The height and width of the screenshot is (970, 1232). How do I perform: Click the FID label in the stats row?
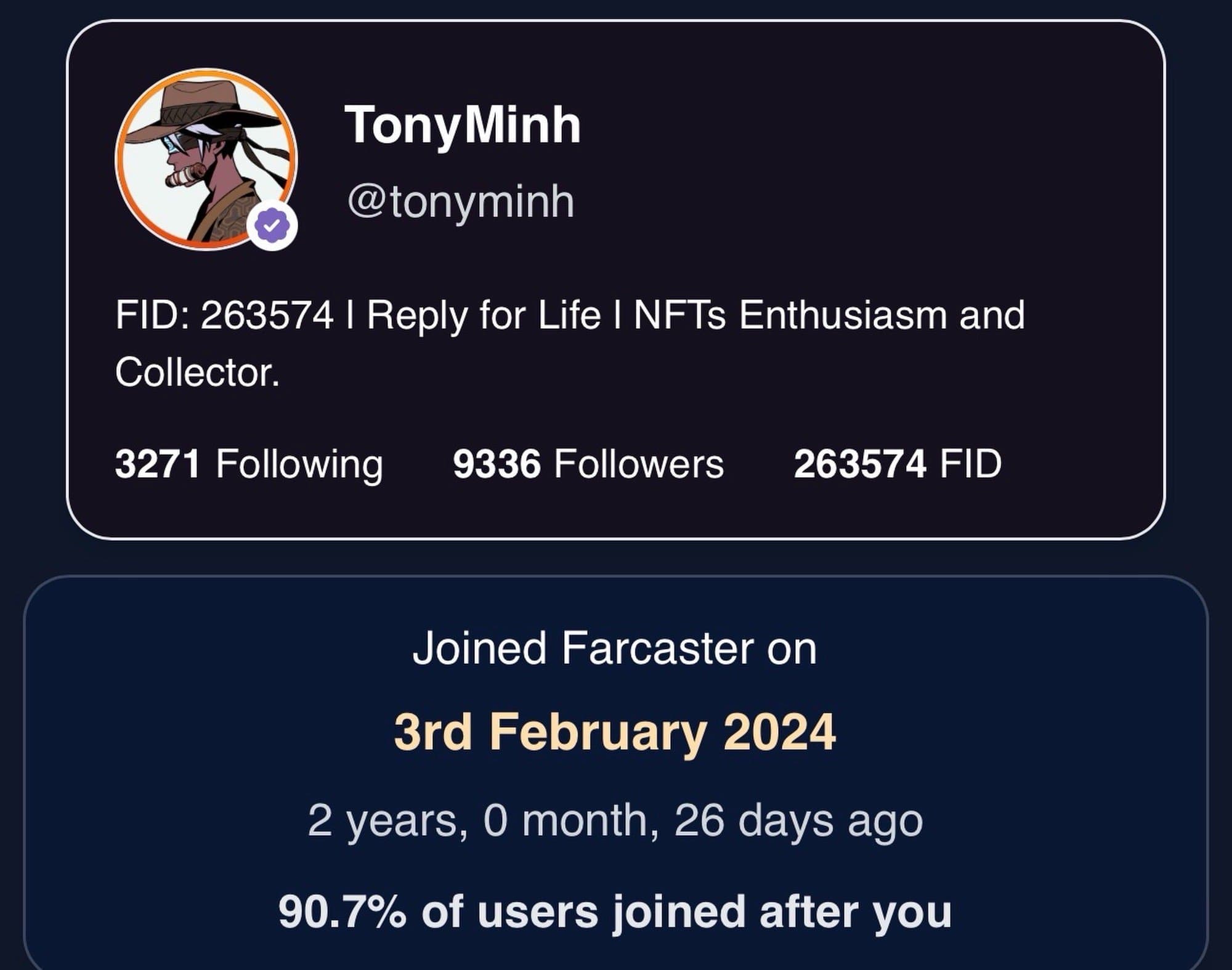pyautogui.click(x=970, y=464)
